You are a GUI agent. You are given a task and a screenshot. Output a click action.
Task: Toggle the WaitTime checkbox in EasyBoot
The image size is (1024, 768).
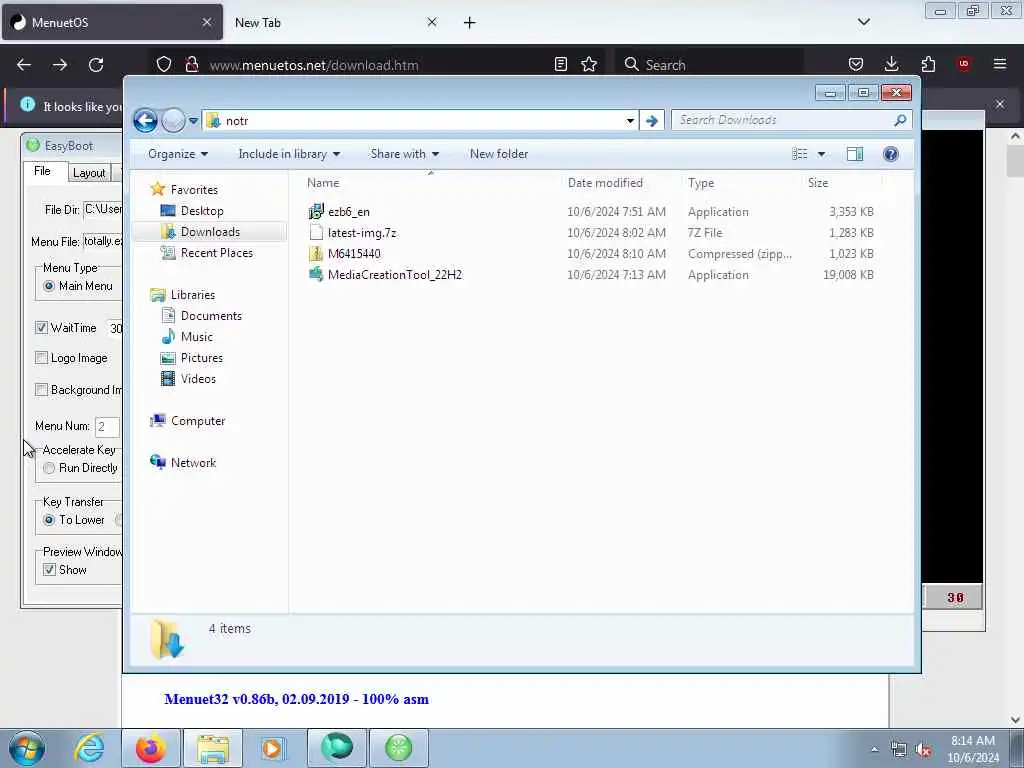pos(41,328)
